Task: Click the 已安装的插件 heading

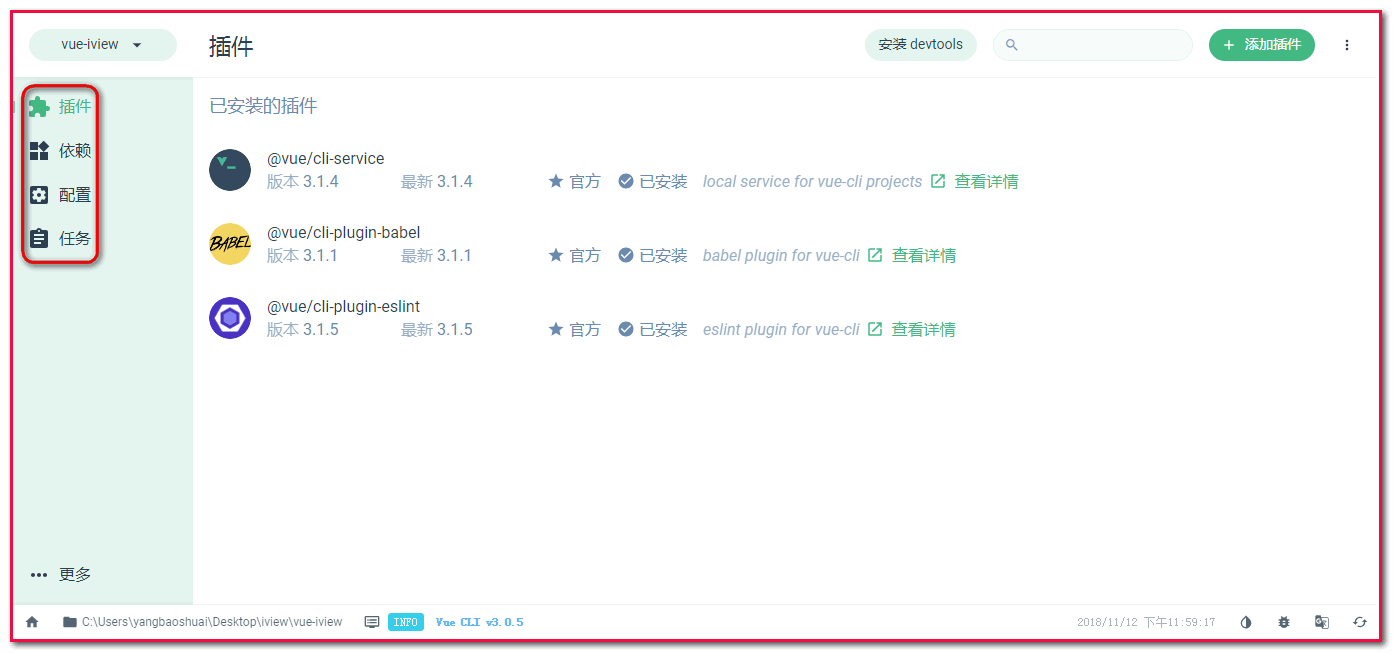Action: 263,106
